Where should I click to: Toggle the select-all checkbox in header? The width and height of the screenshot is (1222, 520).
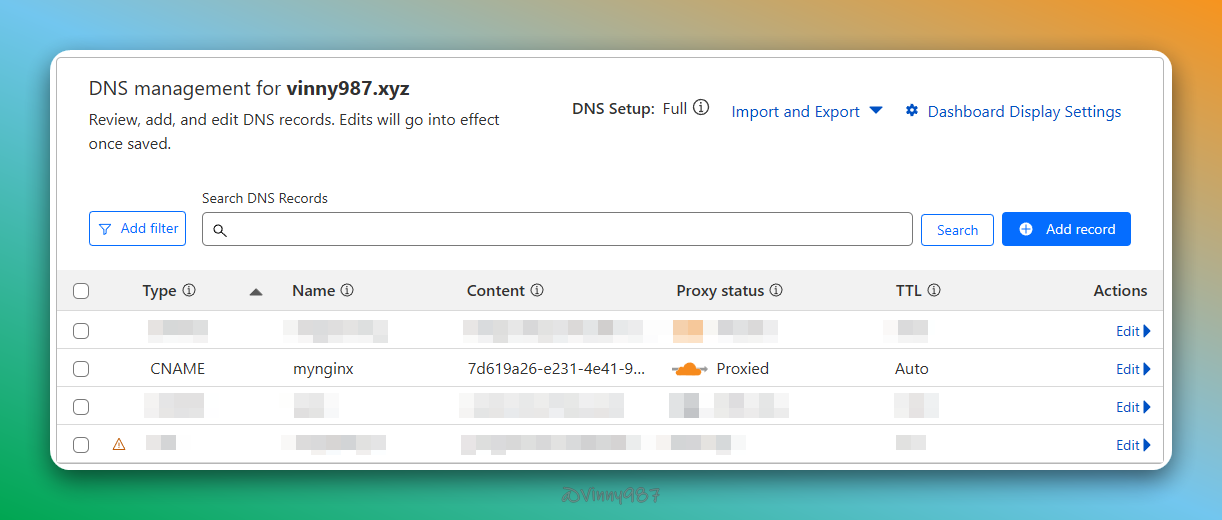(81, 291)
